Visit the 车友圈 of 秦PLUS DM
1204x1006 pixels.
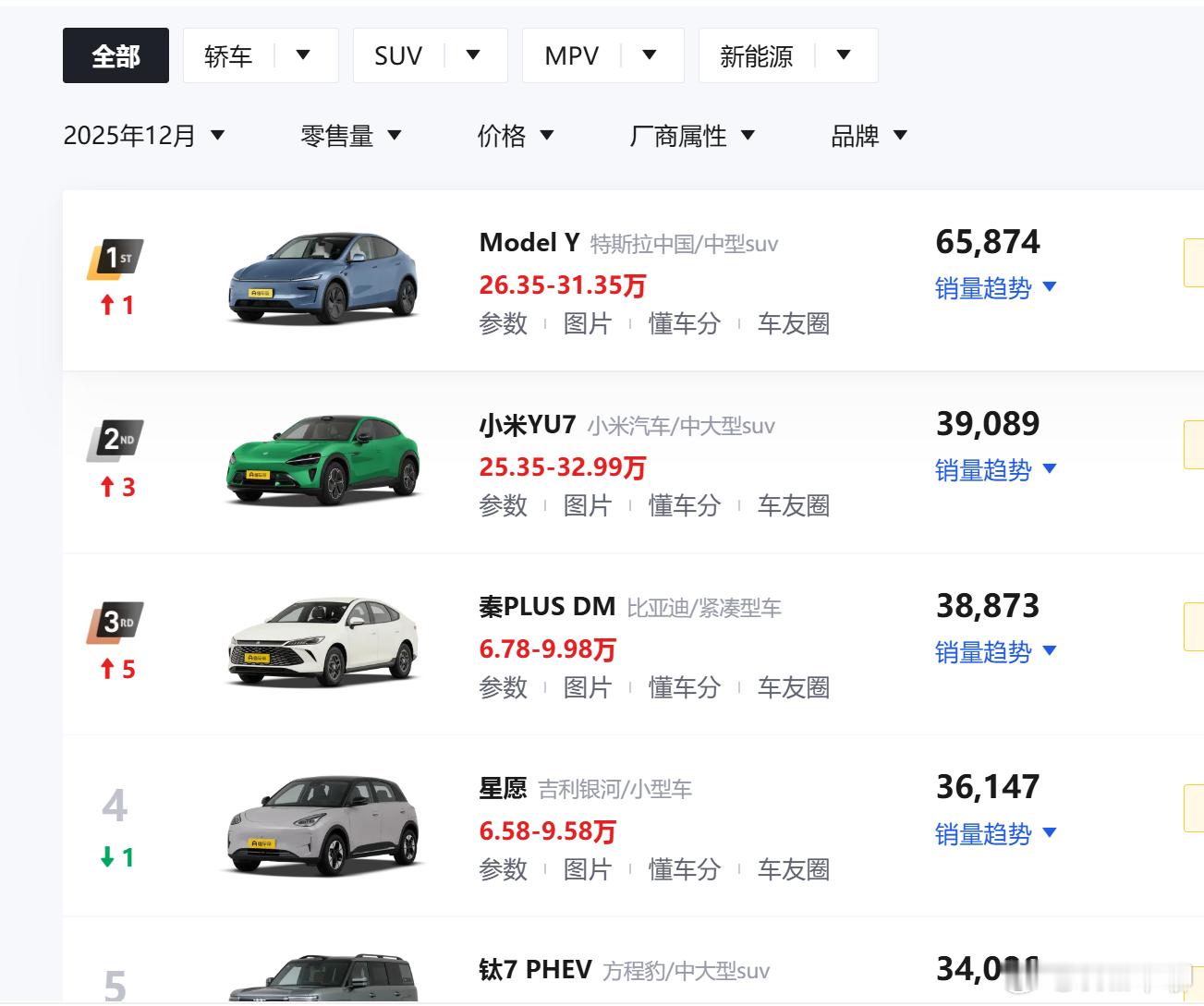coord(794,687)
